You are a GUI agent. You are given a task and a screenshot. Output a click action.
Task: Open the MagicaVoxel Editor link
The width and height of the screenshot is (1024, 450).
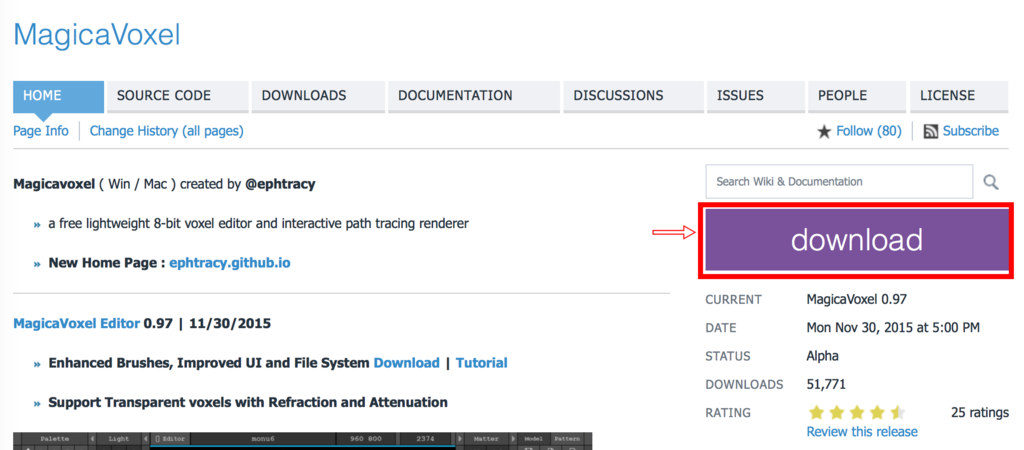[x=76, y=323]
